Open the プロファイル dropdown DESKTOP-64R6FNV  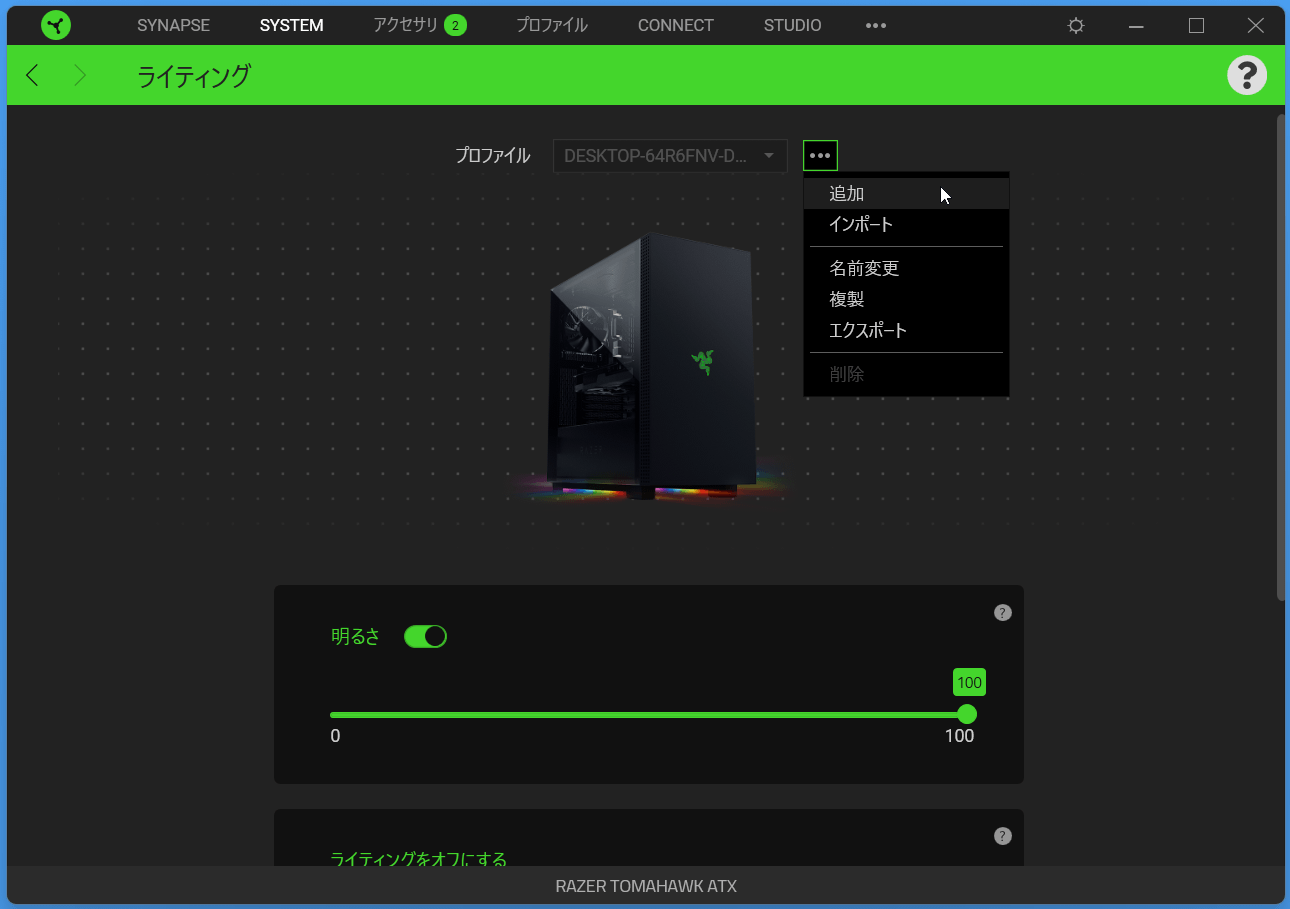coord(670,156)
